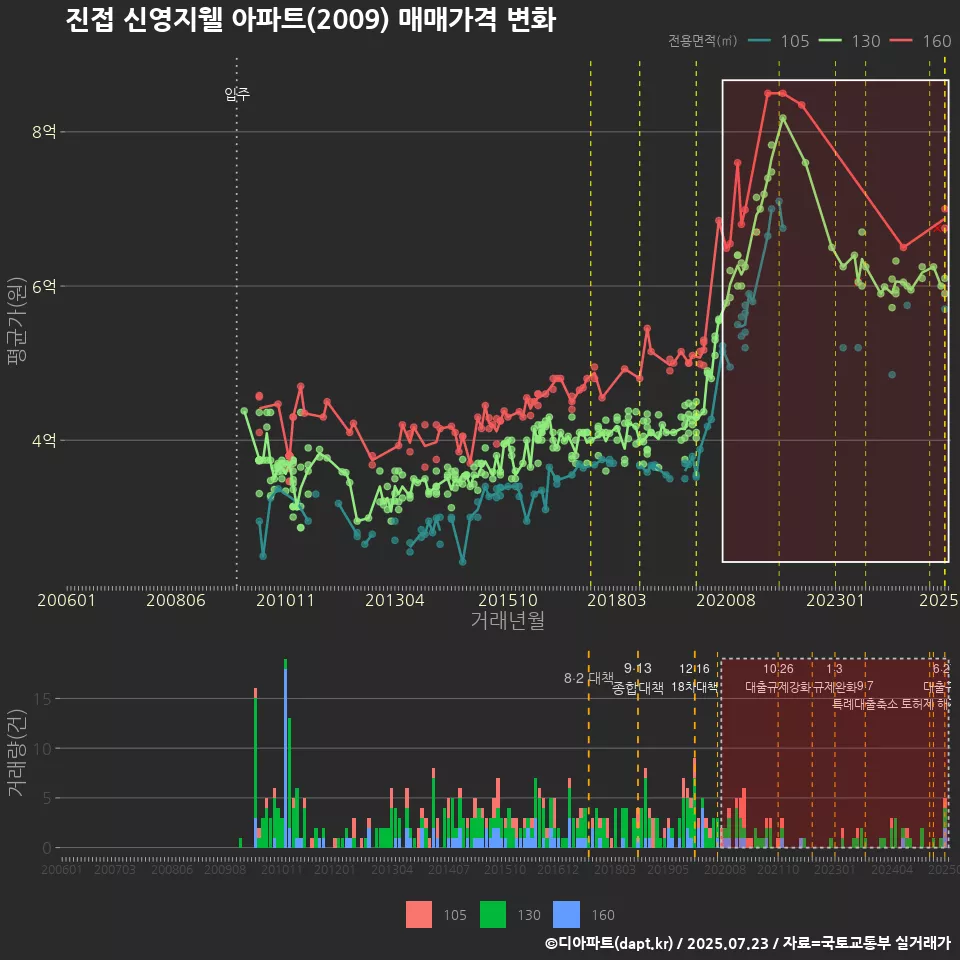
Task: Click '201510' on the price chart x-axis
Action: coord(508,600)
